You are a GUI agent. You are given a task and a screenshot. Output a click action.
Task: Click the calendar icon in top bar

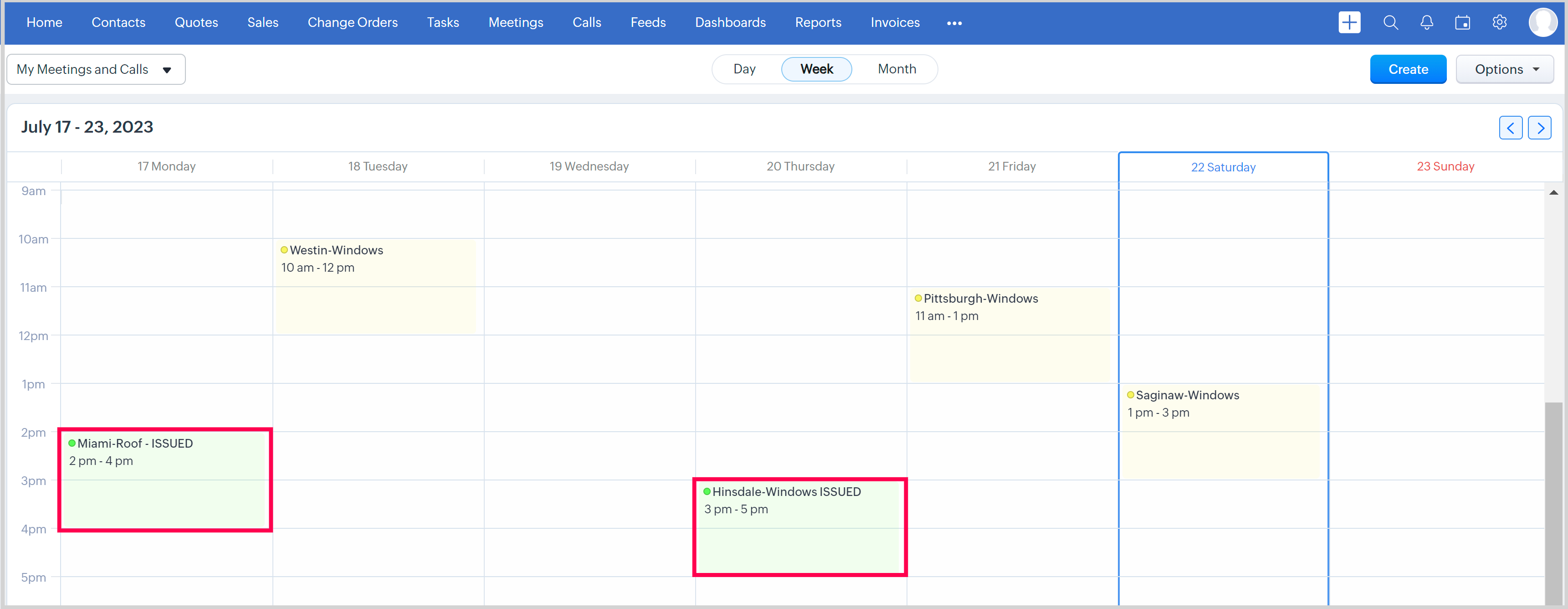tap(1463, 22)
